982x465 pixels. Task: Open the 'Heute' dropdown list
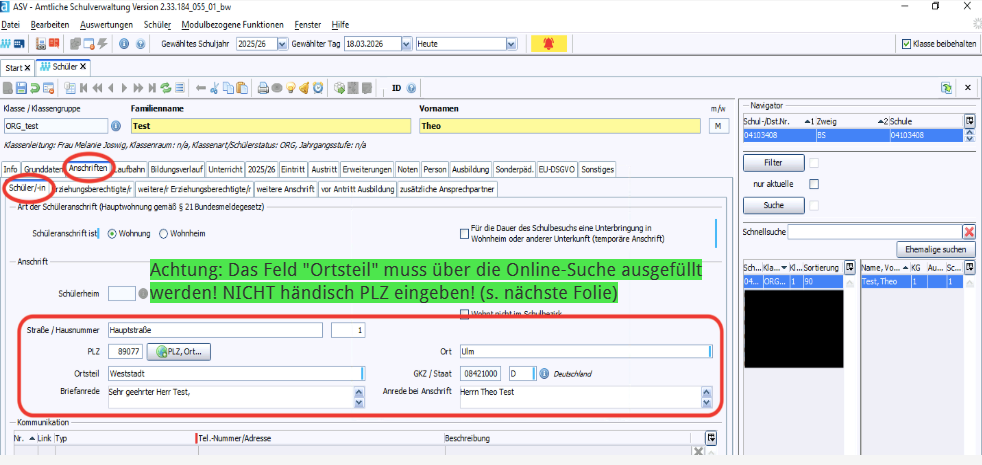(x=512, y=44)
